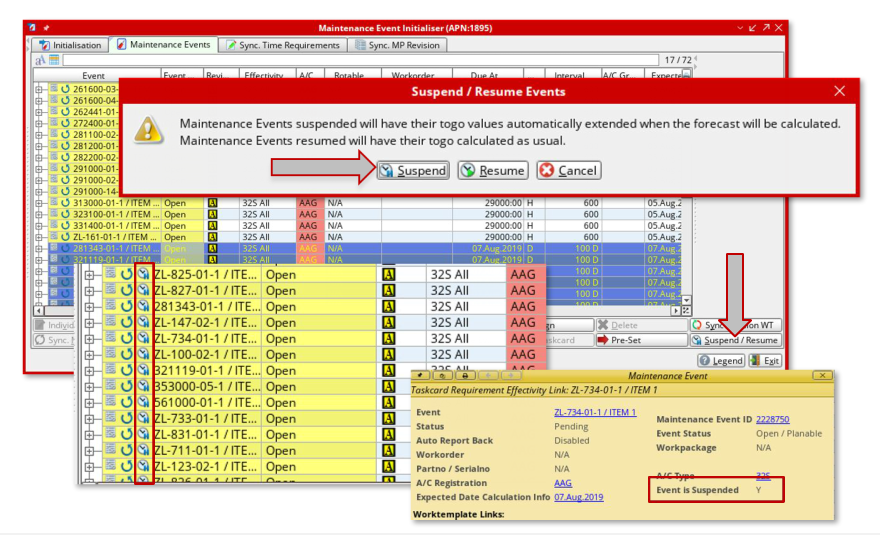Click the forward arrow in Maintenance Event popup
The image size is (880, 535).
[510, 376]
